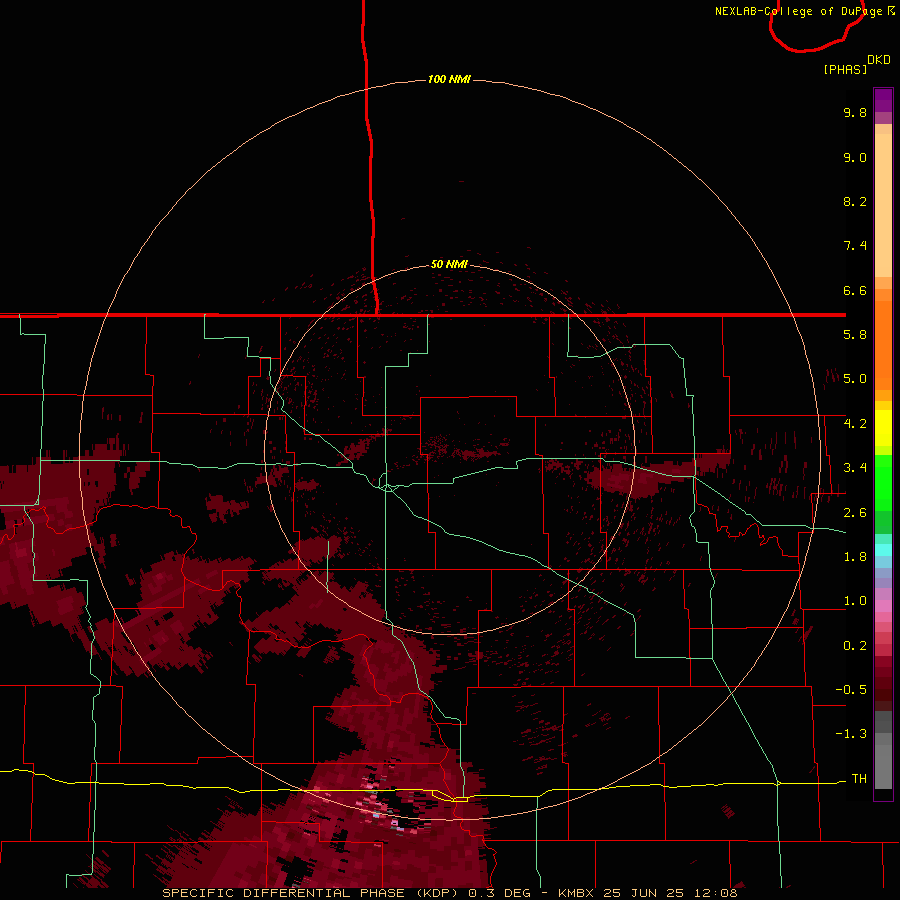Select the 0.2 scale value
This screenshot has height=900, width=900.
(x=855, y=646)
